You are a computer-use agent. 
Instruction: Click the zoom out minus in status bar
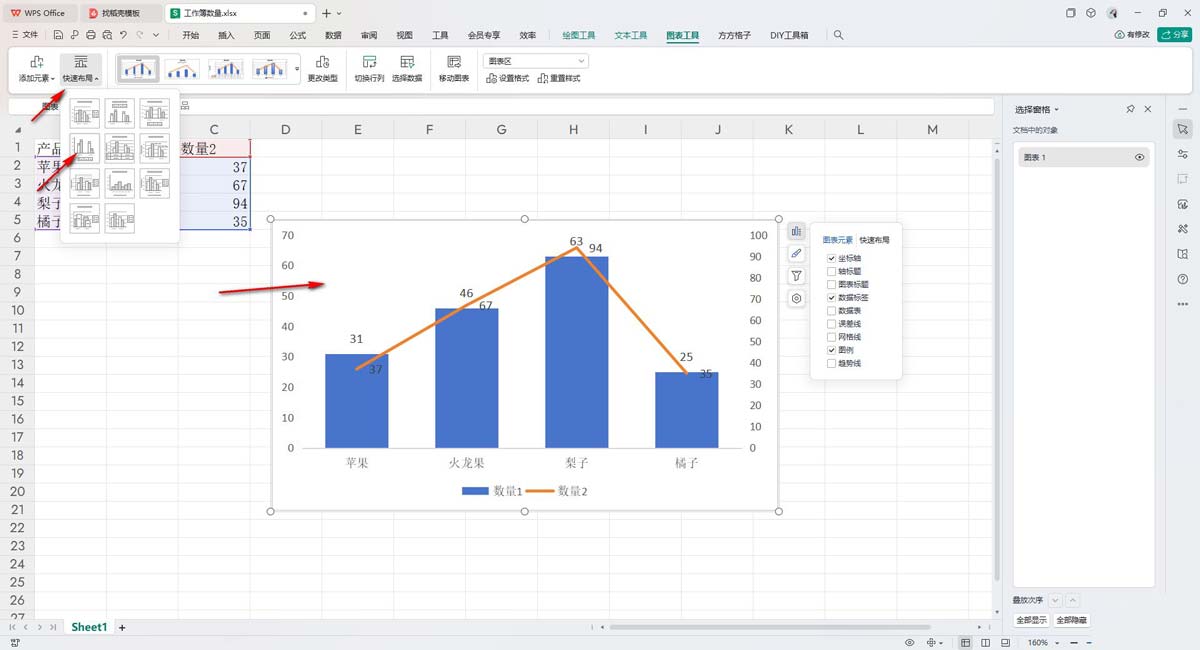[1075, 642]
